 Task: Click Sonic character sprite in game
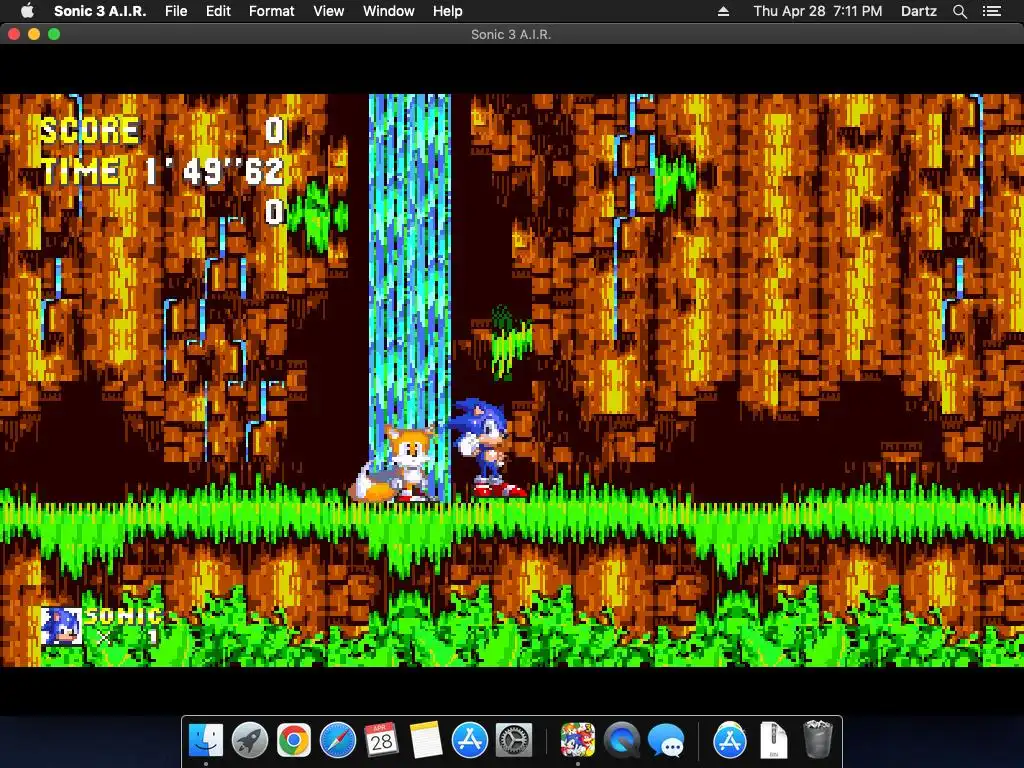(487, 448)
